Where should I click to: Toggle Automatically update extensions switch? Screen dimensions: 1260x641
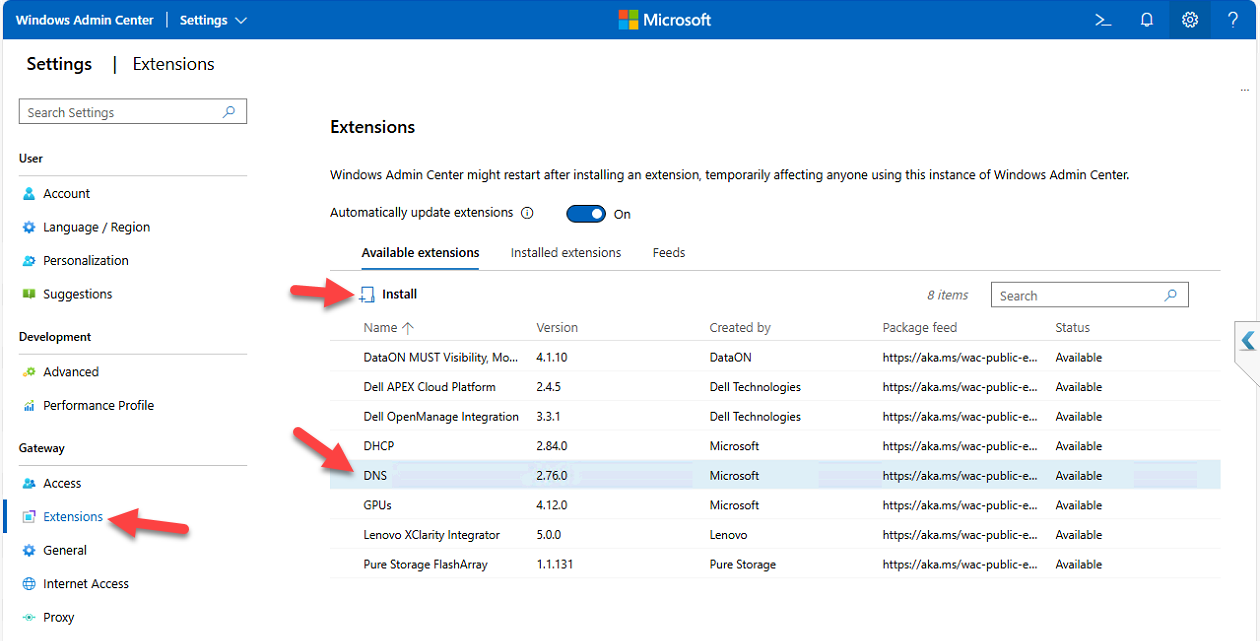586,214
